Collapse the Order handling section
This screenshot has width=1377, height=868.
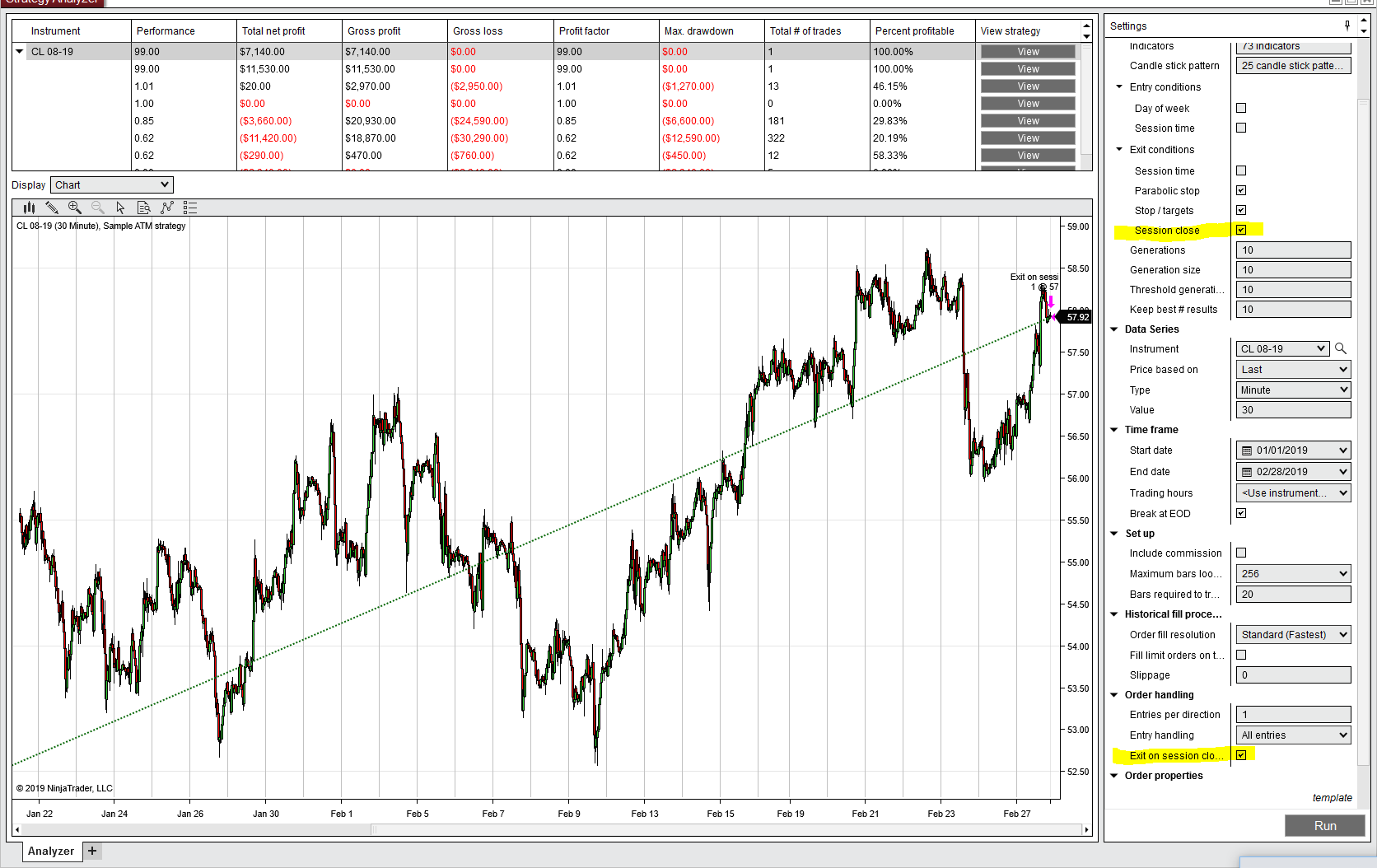(x=1114, y=695)
